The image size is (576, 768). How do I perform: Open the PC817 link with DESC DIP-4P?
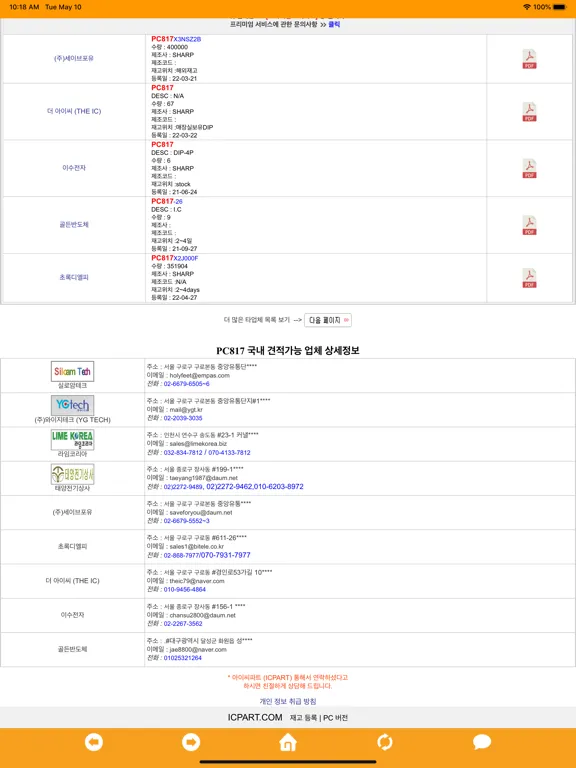[162, 144]
